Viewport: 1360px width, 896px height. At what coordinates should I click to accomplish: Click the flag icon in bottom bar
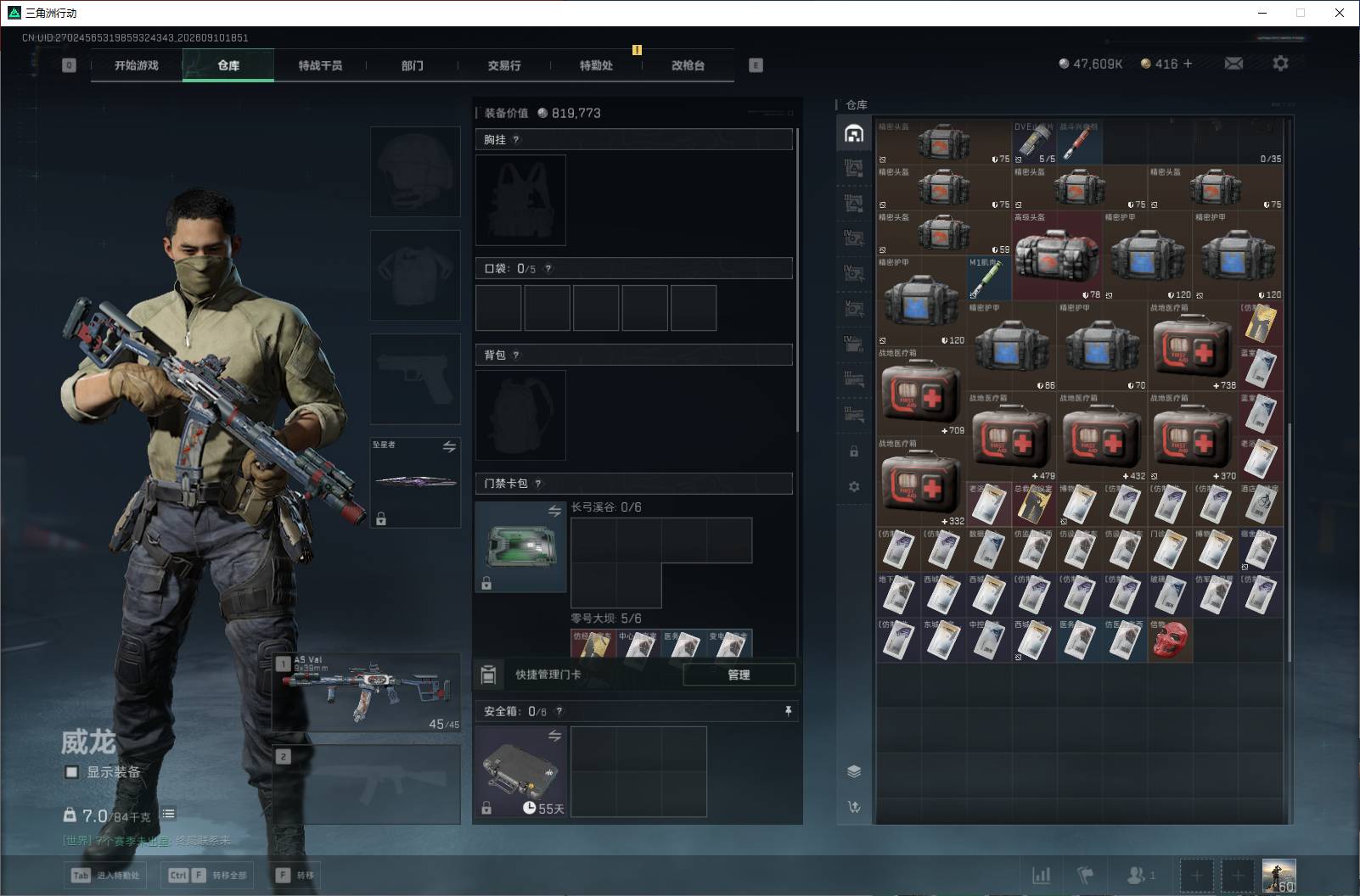click(1085, 875)
